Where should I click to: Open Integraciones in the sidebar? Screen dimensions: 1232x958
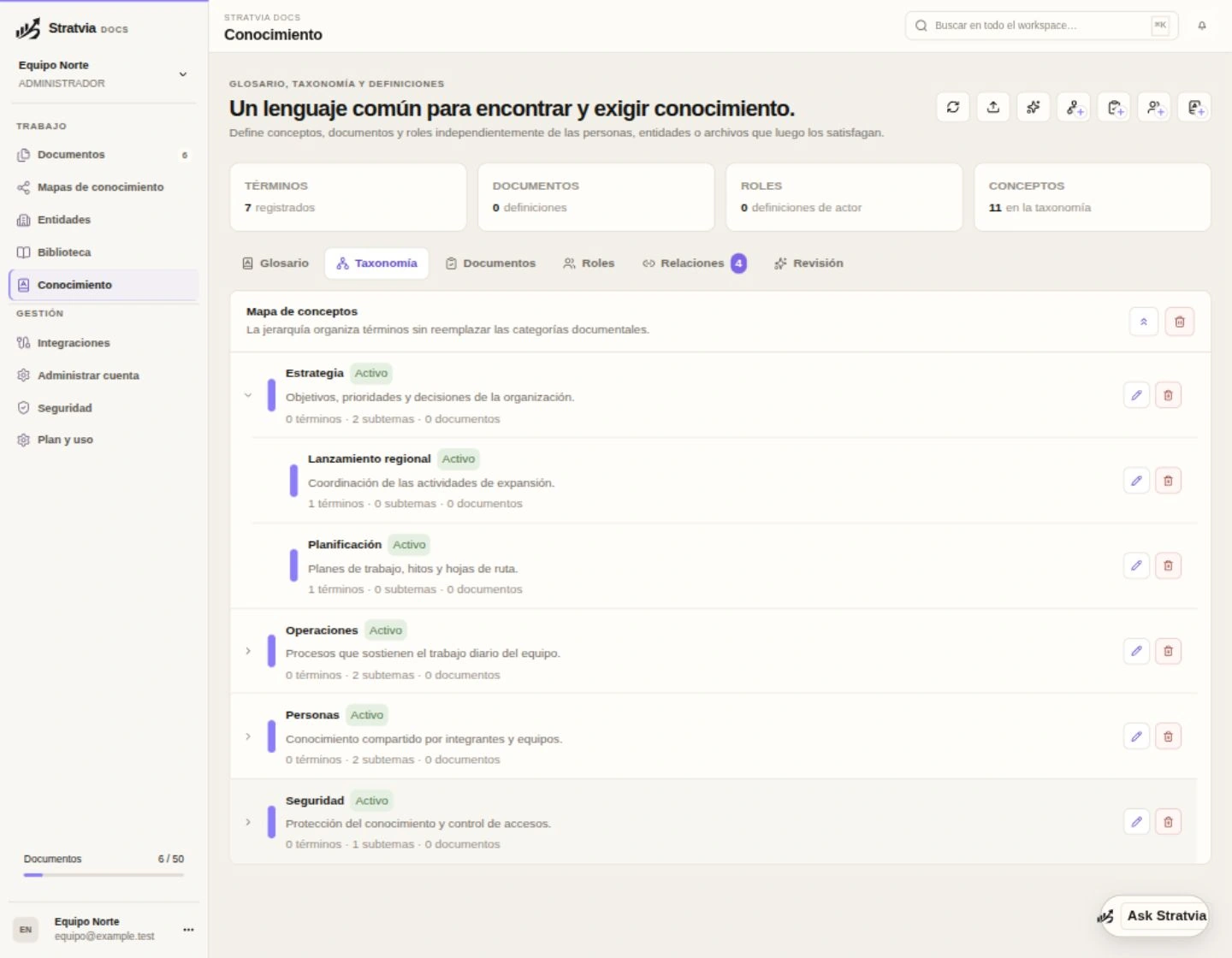104,343
